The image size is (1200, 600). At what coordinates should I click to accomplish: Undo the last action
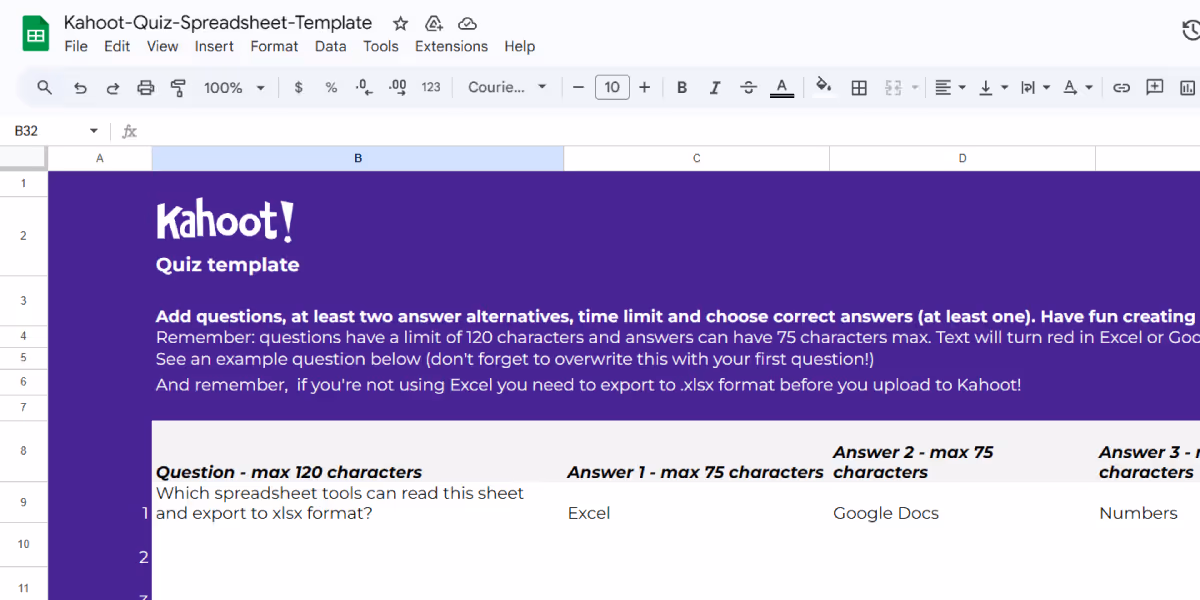point(80,88)
